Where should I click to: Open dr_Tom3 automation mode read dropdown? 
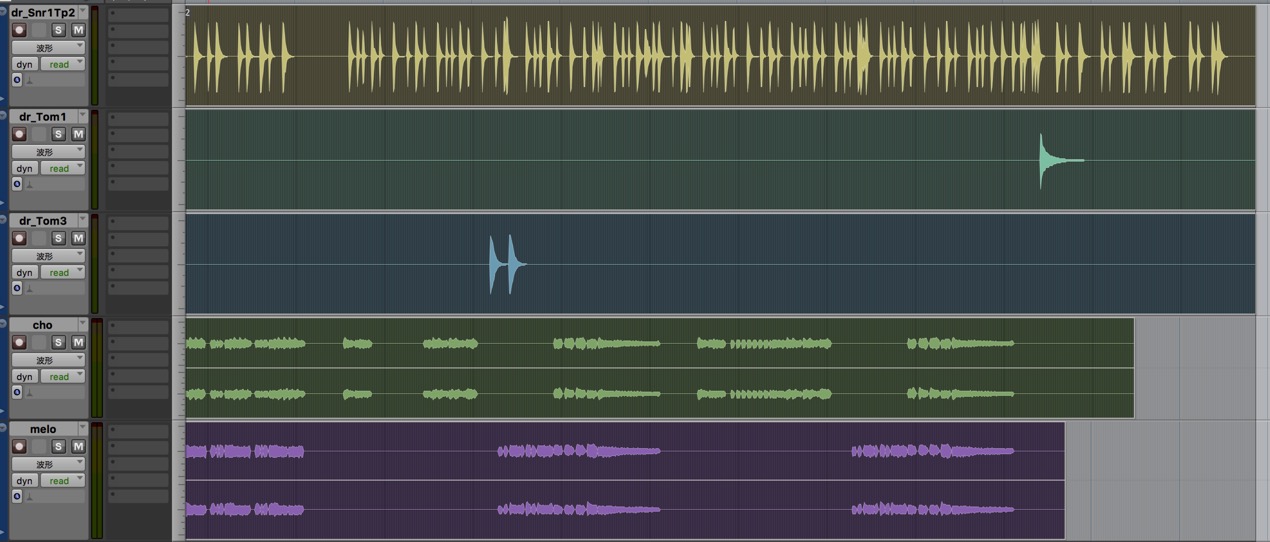pos(62,272)
